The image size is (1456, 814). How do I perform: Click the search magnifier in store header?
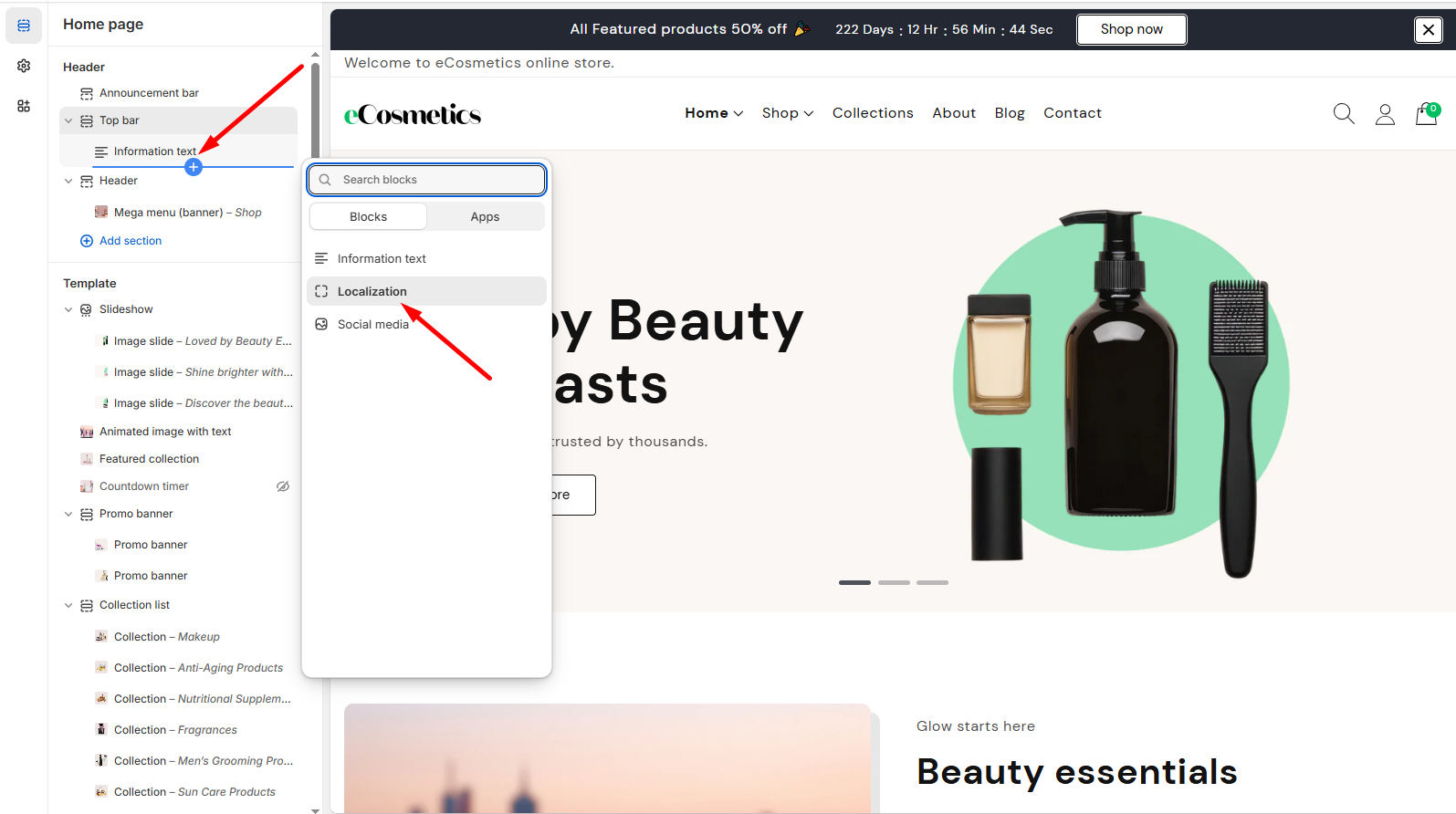tap(1344, 113)
